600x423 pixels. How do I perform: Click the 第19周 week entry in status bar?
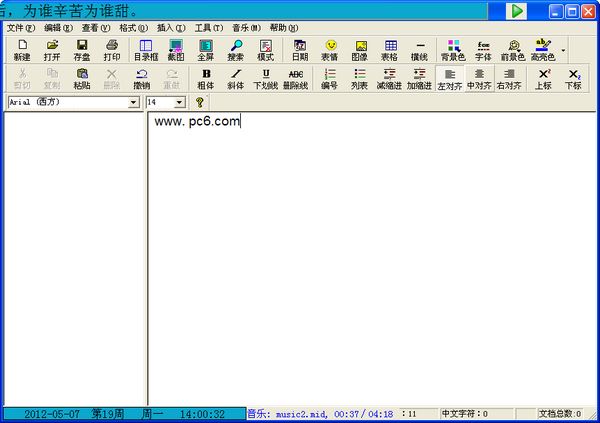click(x=108, y=414)
